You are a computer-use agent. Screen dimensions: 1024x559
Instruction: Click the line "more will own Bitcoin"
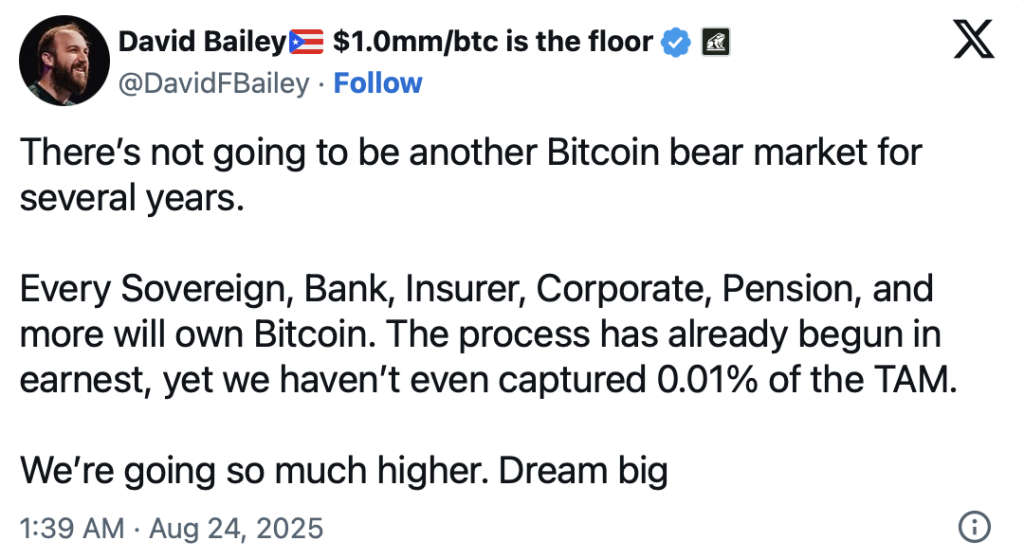(x=480, y=334)
